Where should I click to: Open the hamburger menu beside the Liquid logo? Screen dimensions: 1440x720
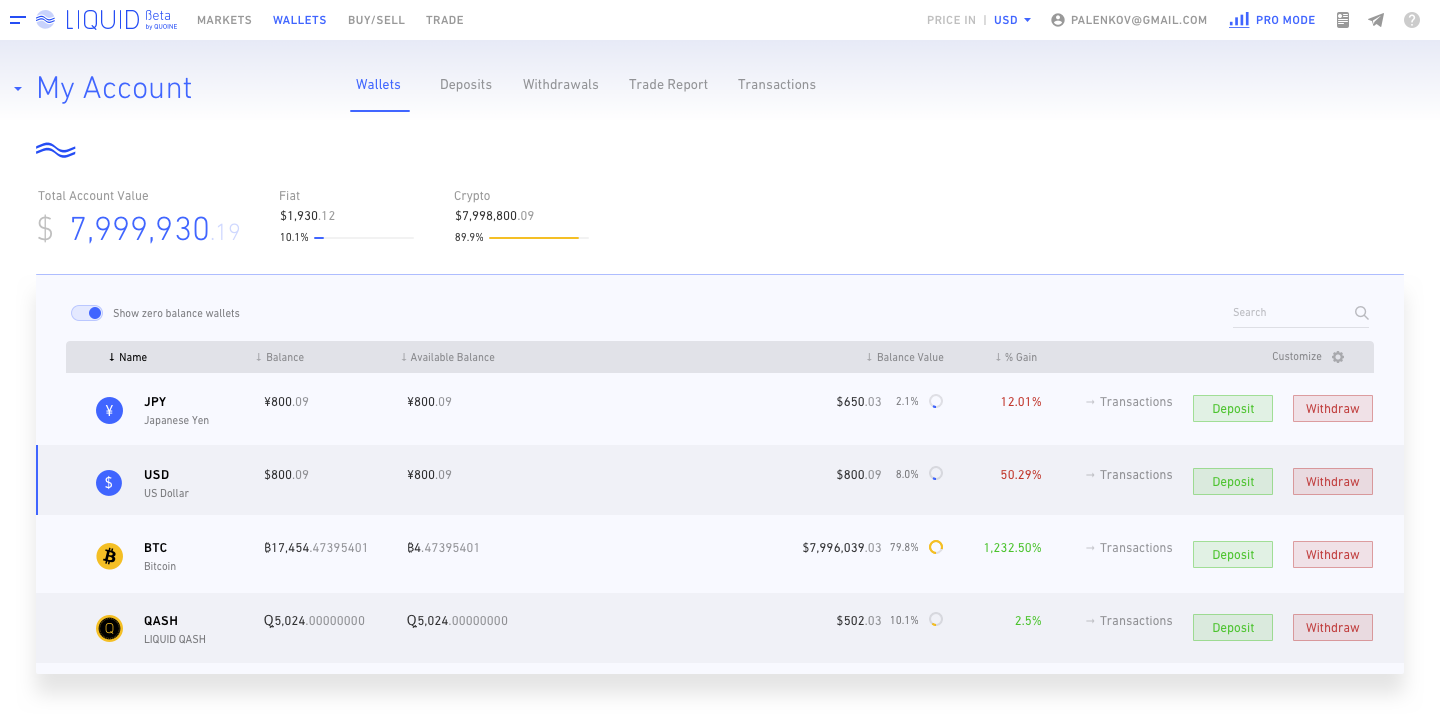(x=18, y=20)
